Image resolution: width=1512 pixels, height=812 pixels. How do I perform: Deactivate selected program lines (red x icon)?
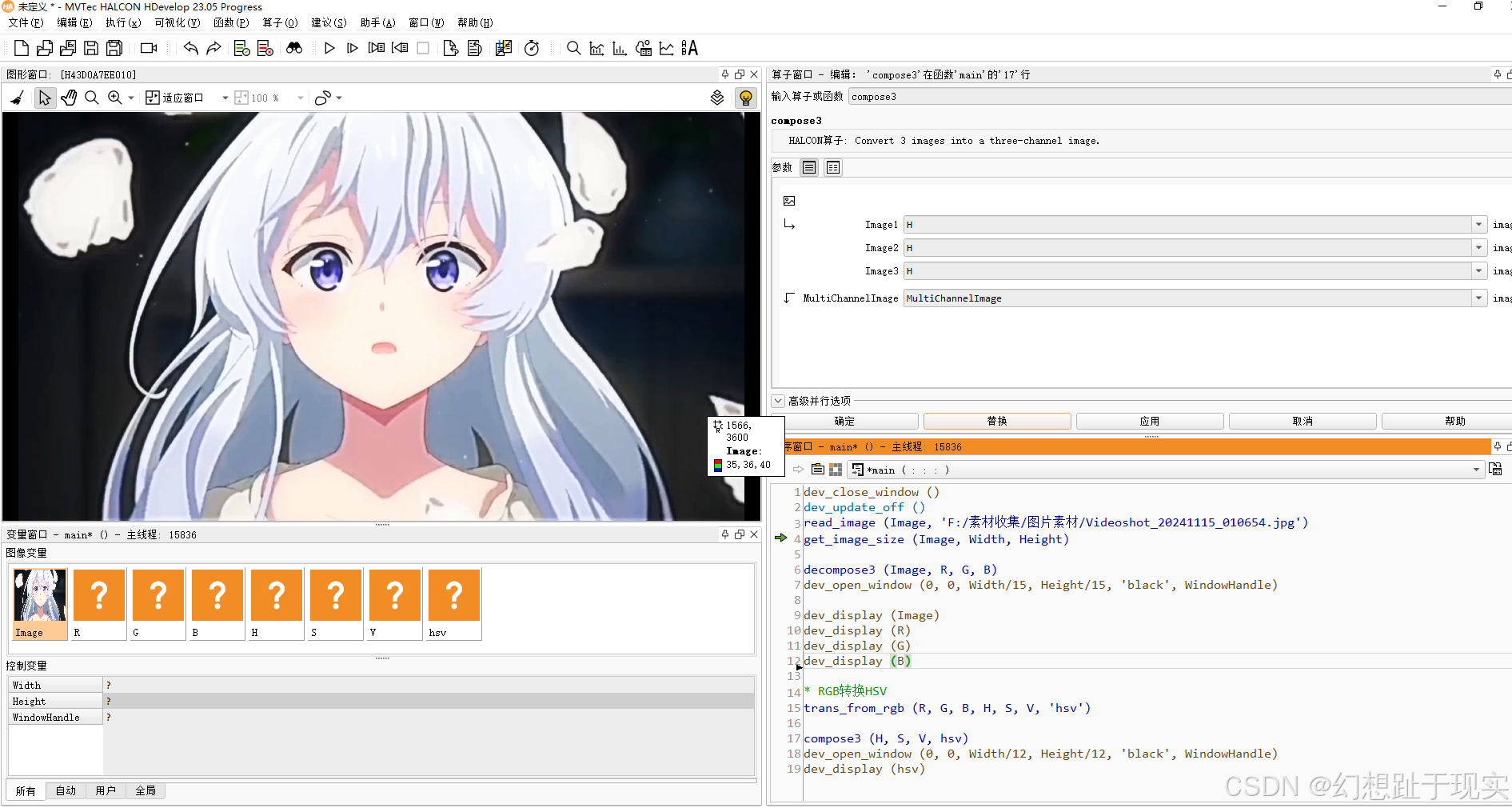click(265, 48)
